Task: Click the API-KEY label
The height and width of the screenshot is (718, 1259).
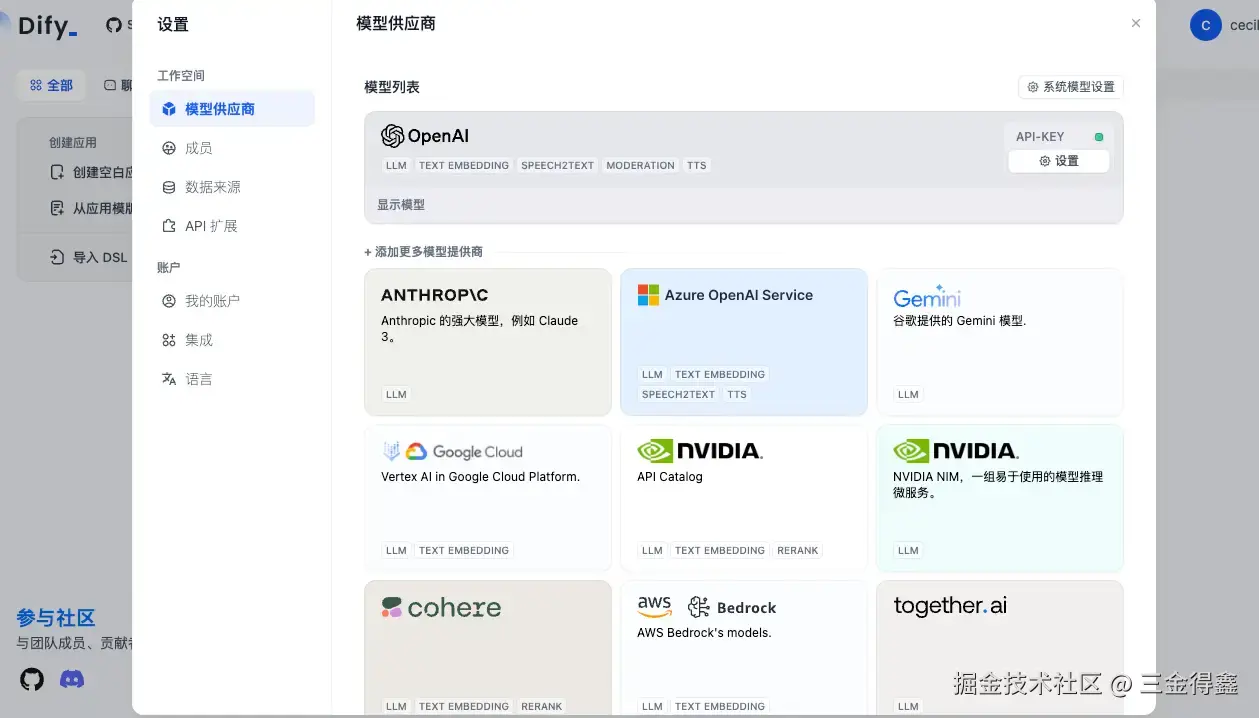Action: (1040, 137)
